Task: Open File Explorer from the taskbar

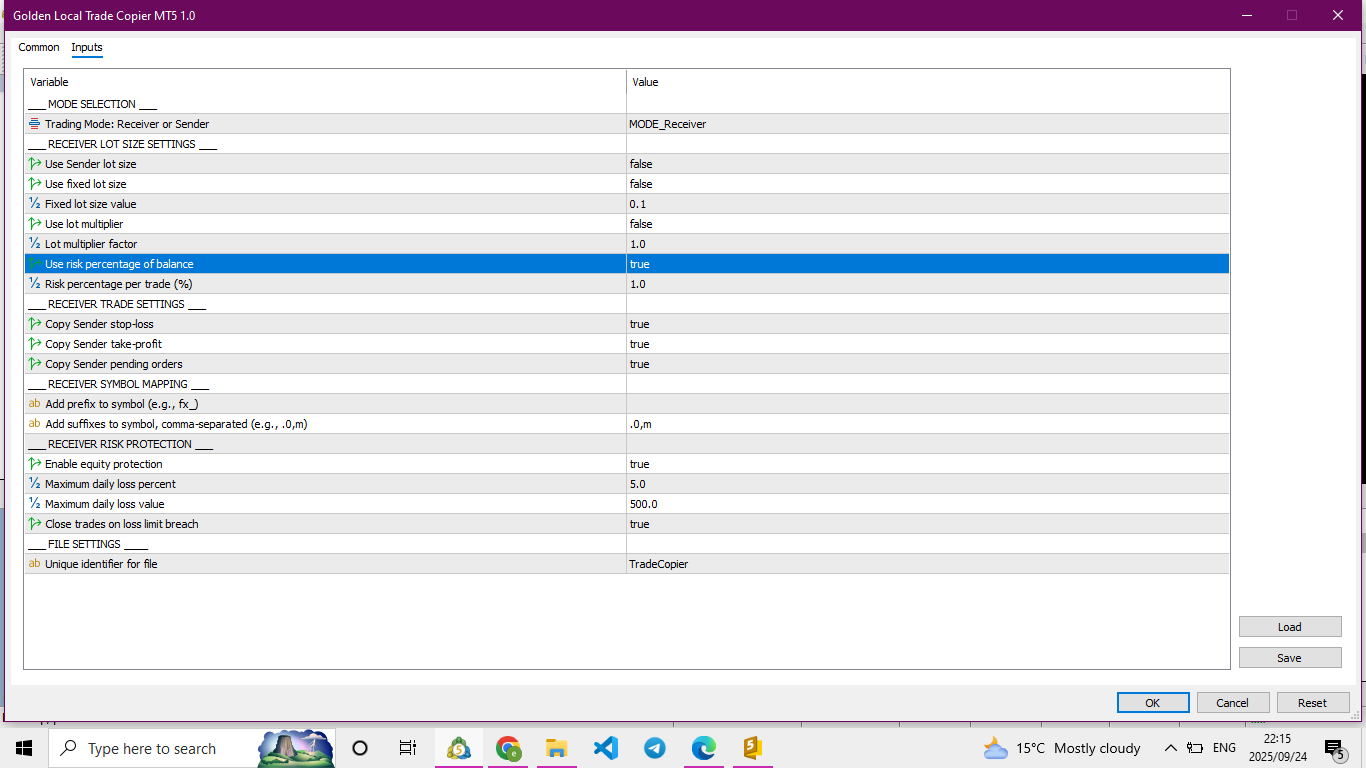Action: coord(557,748)
